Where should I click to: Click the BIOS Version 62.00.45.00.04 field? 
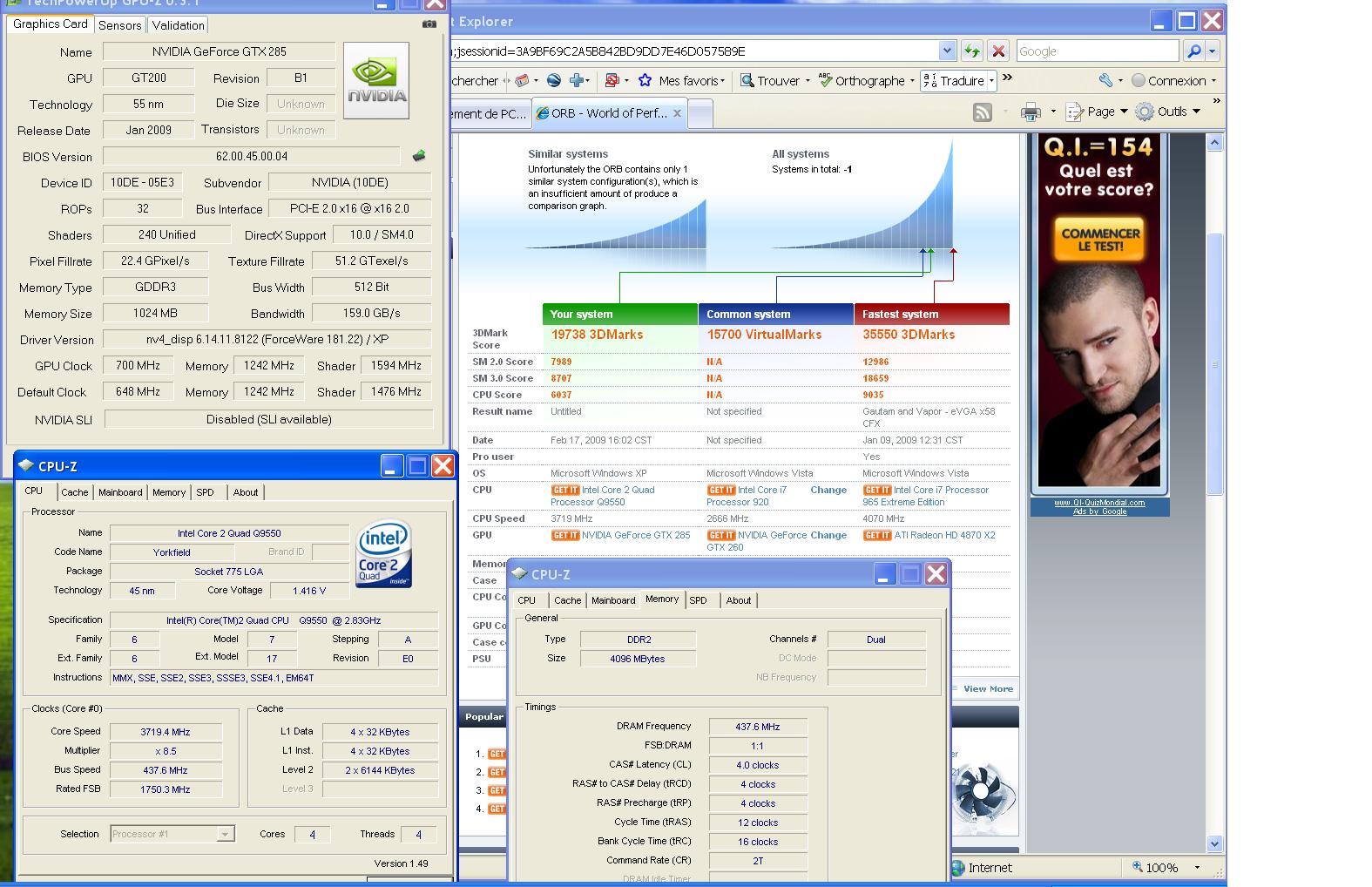(251, 156)
